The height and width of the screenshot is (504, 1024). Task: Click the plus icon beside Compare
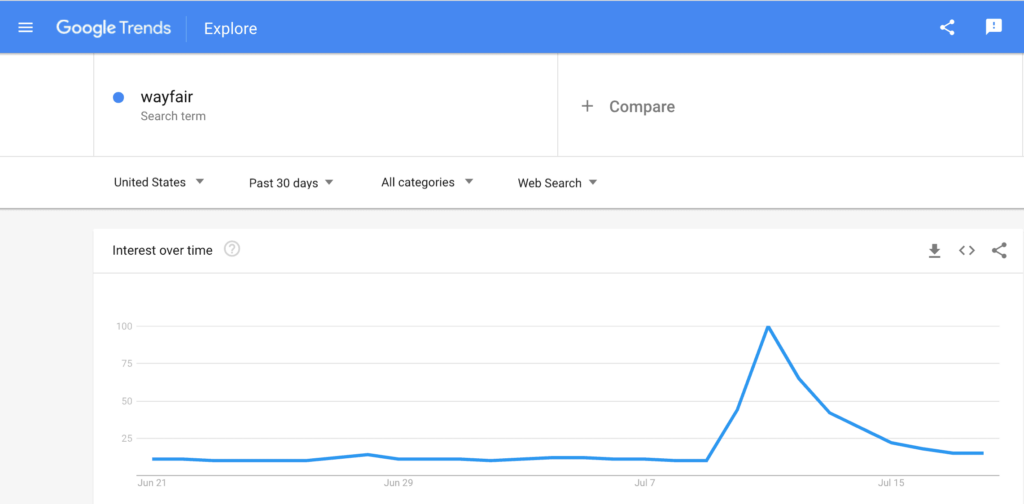pyautogui.click(x=587, y=106)
